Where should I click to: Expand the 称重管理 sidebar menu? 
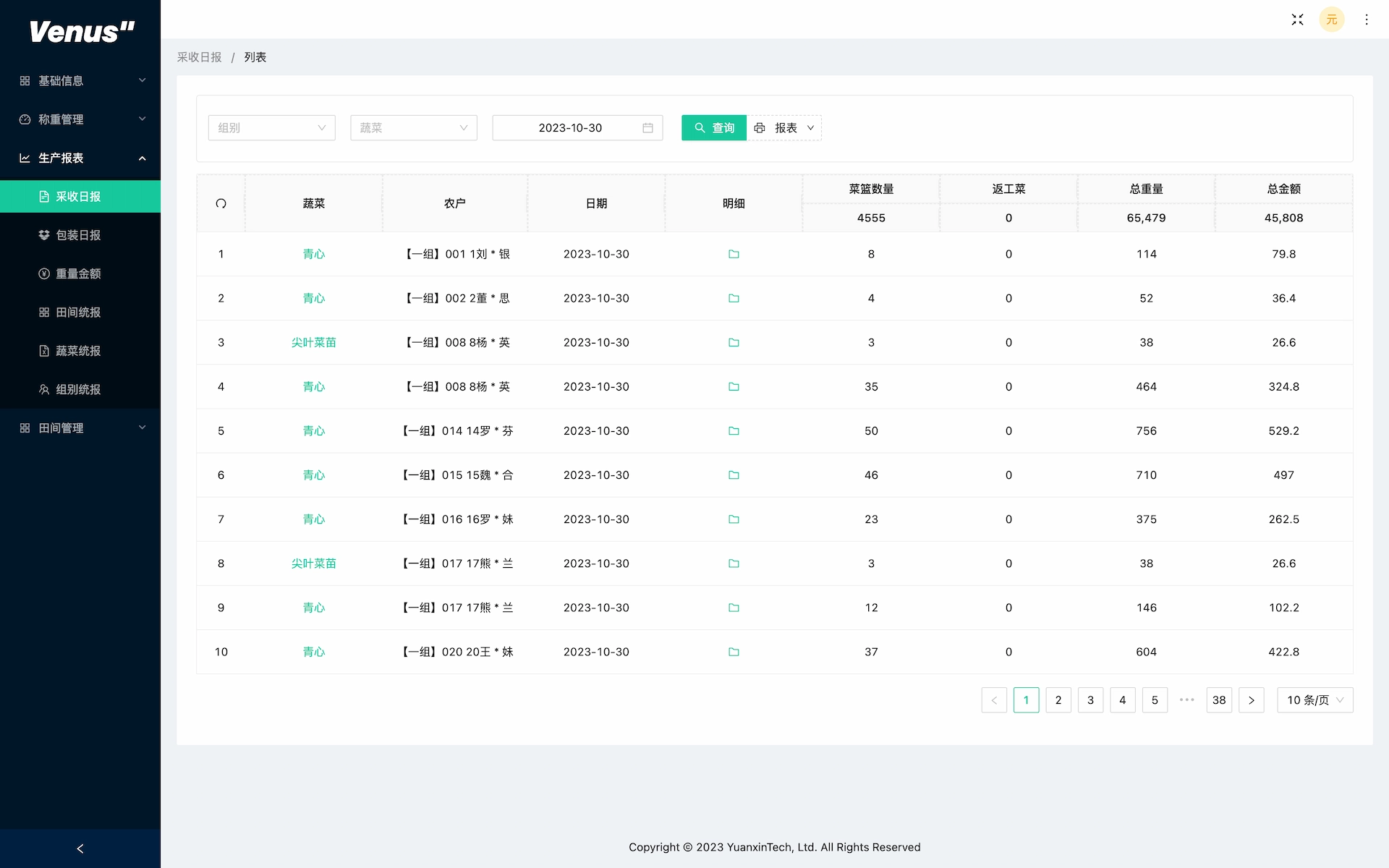tap(80, 119)
